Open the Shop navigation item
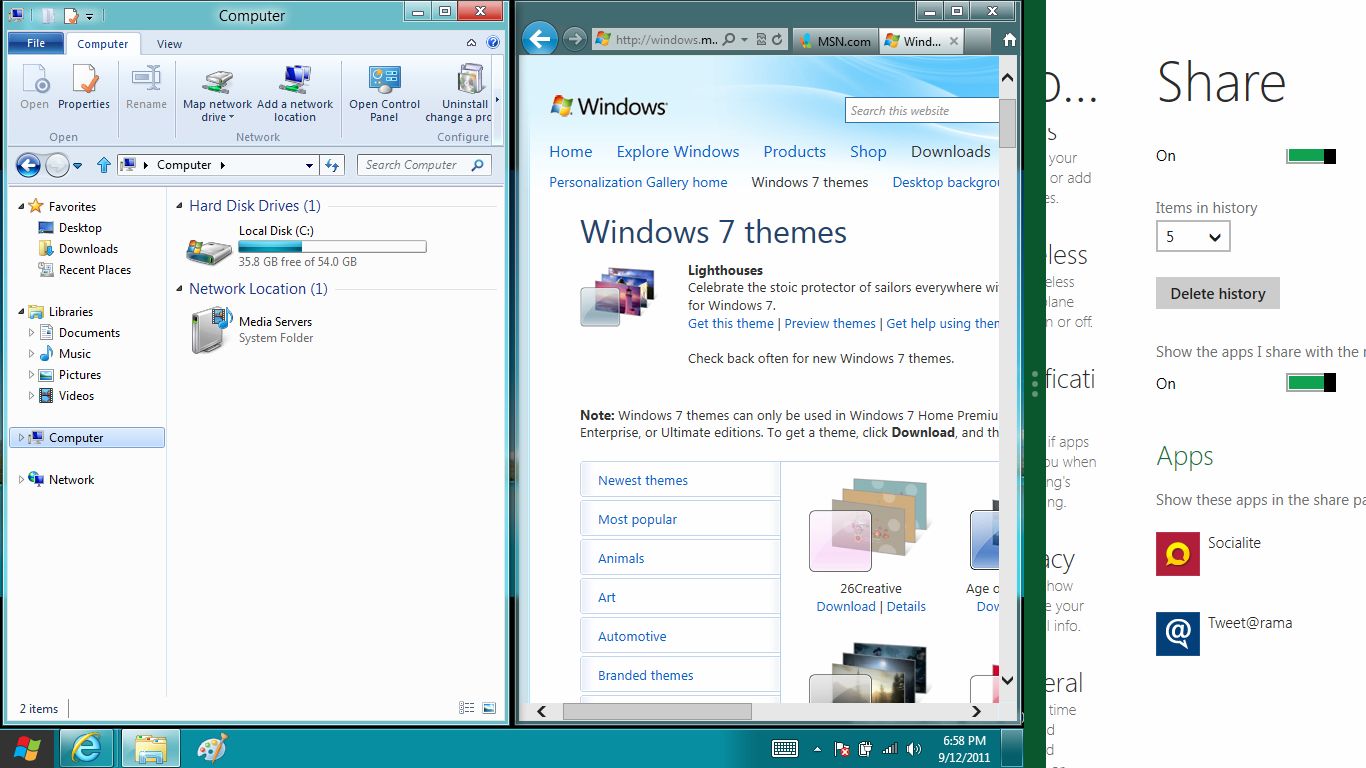The width and height of the screenshot is (1366, 768). point(868,152)
